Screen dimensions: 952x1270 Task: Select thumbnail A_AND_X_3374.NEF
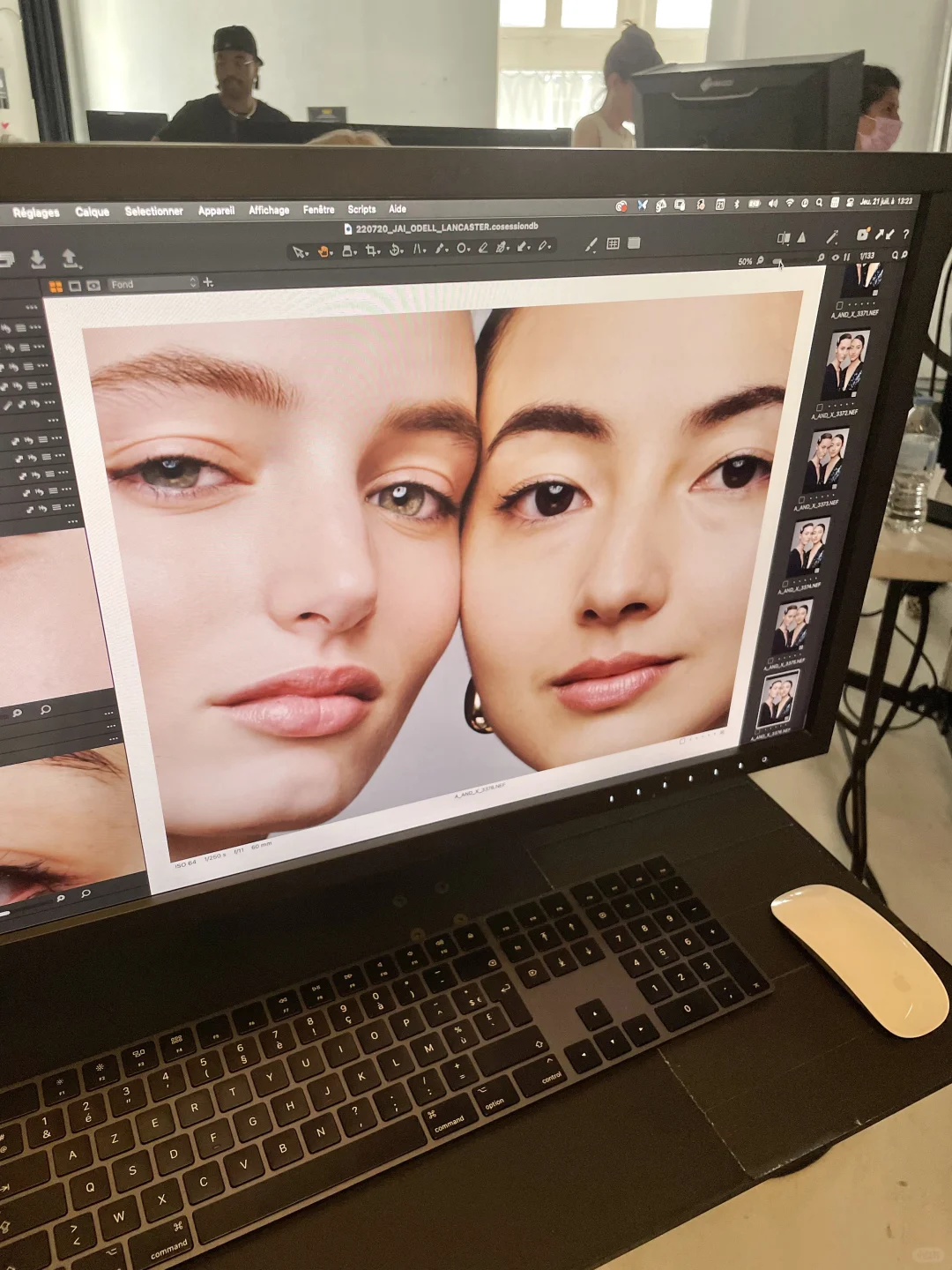click(x=808, y=545)
